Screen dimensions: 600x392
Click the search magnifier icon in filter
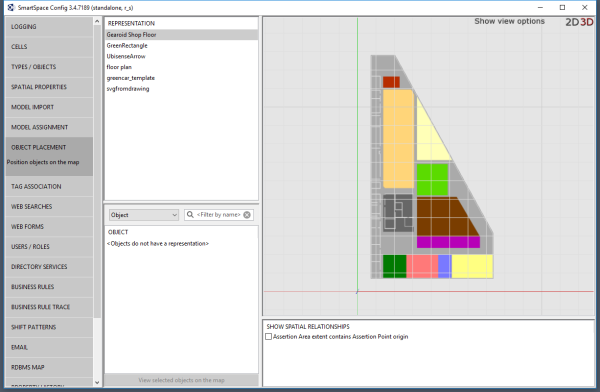(190, 215)
